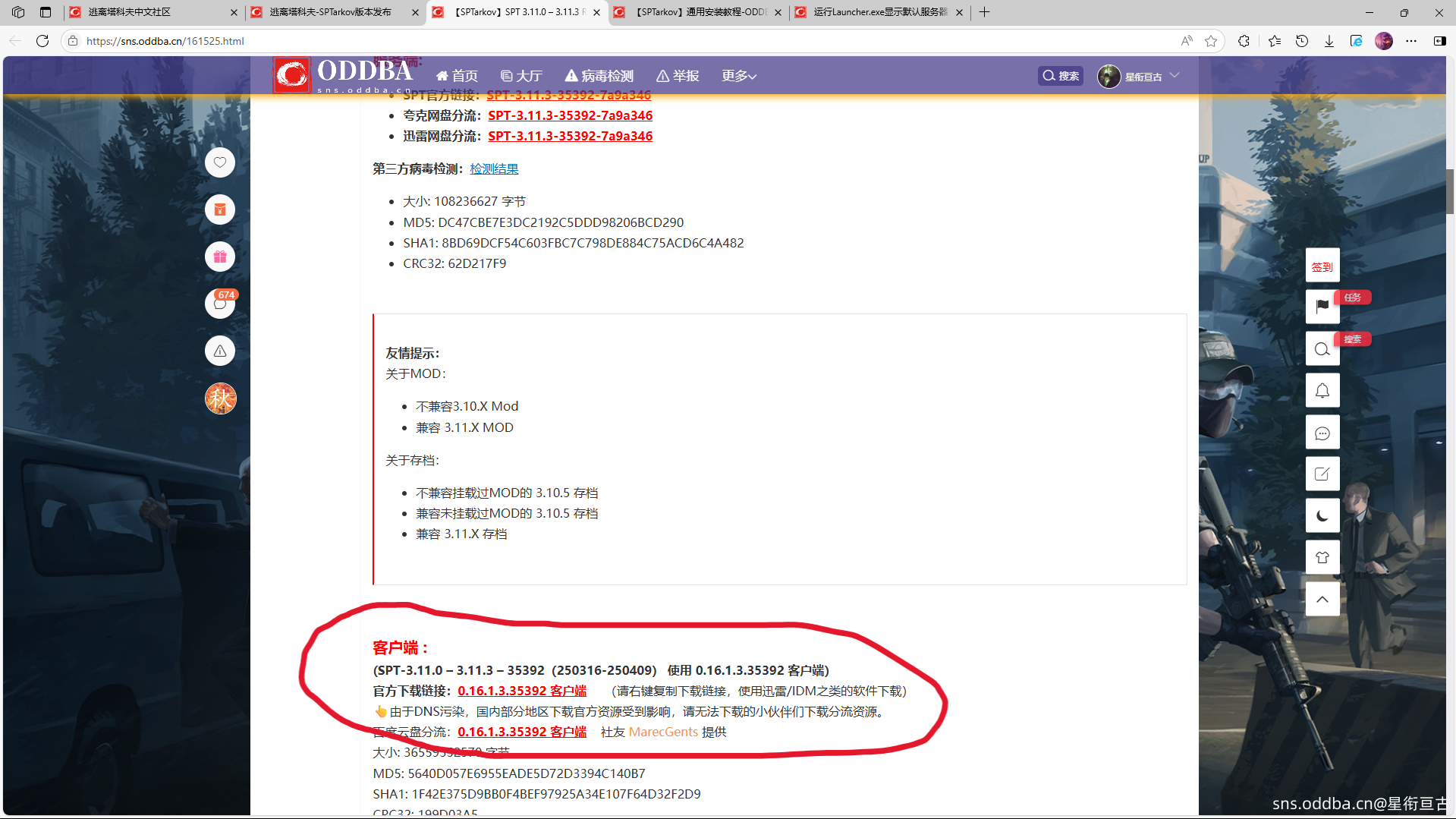Open the chat messages bubble icon
The width and height of the screenshot is (1456, 819).
click(1322, 433)
